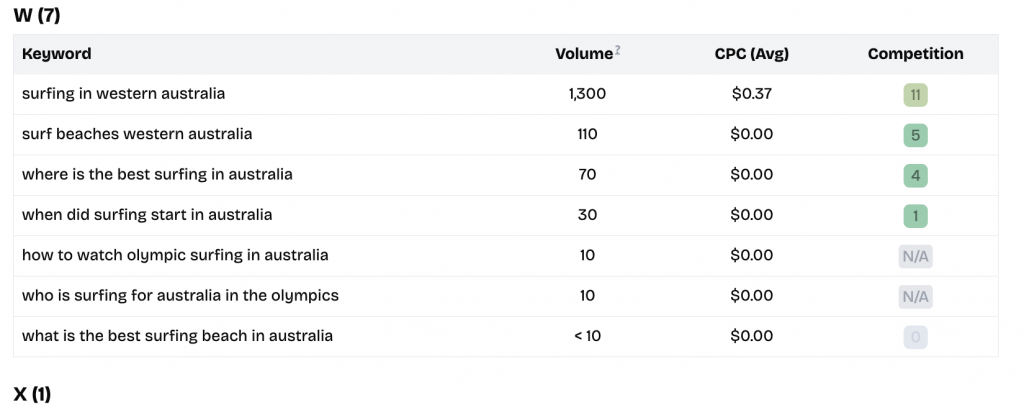Select keyword 'surfing in western australia'
The height and width of the screenshot is (405, 1024).
tap(123, 94)
